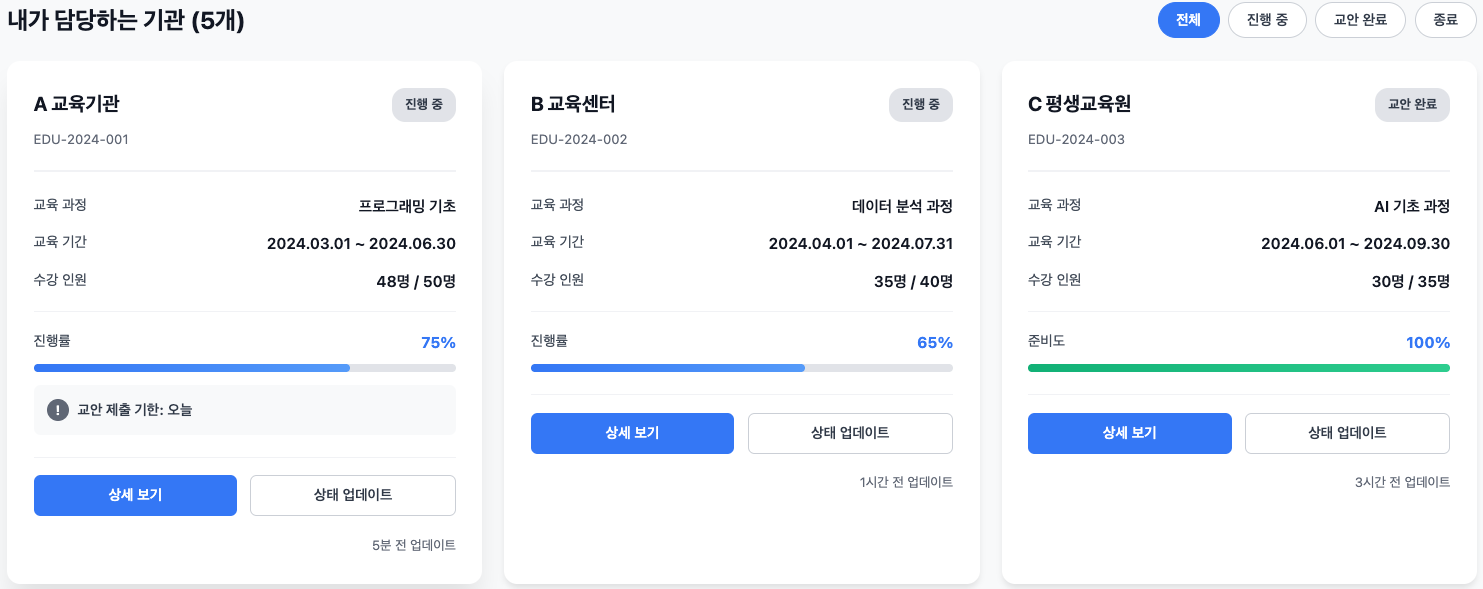This screenshot has height=589, width=1483.
Task: Select the 전체 filter at top right
Action: pos(1189,19)
